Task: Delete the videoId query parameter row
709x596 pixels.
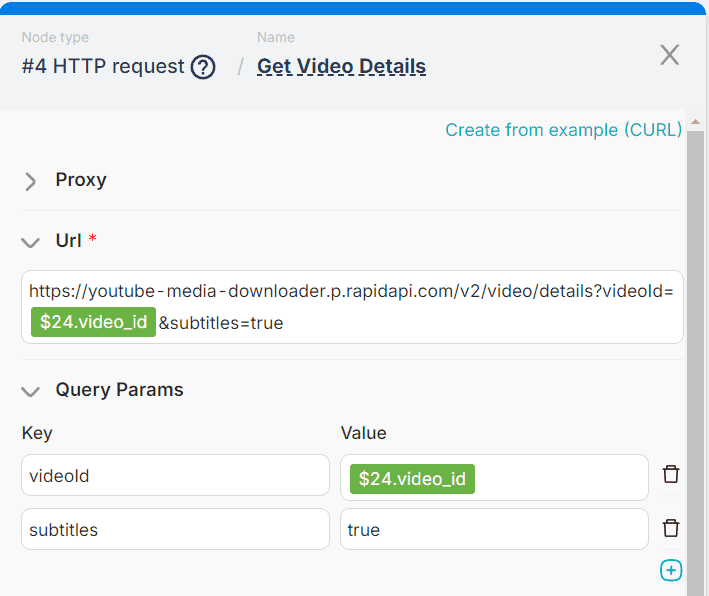Action: [x=671, y=474]
